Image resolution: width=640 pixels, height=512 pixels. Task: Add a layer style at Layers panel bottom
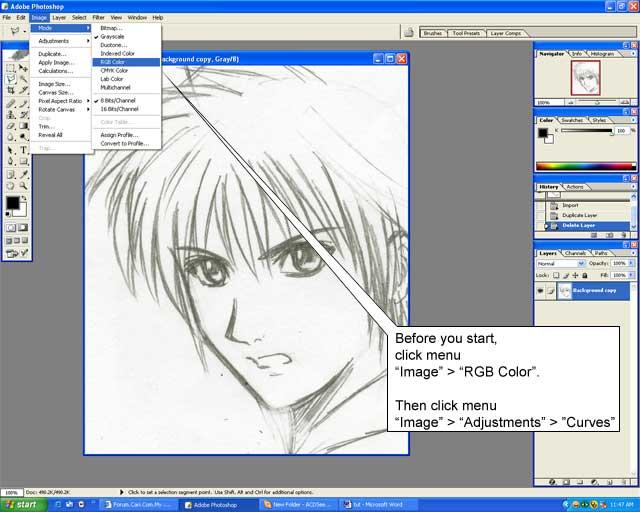coord(552,482)
